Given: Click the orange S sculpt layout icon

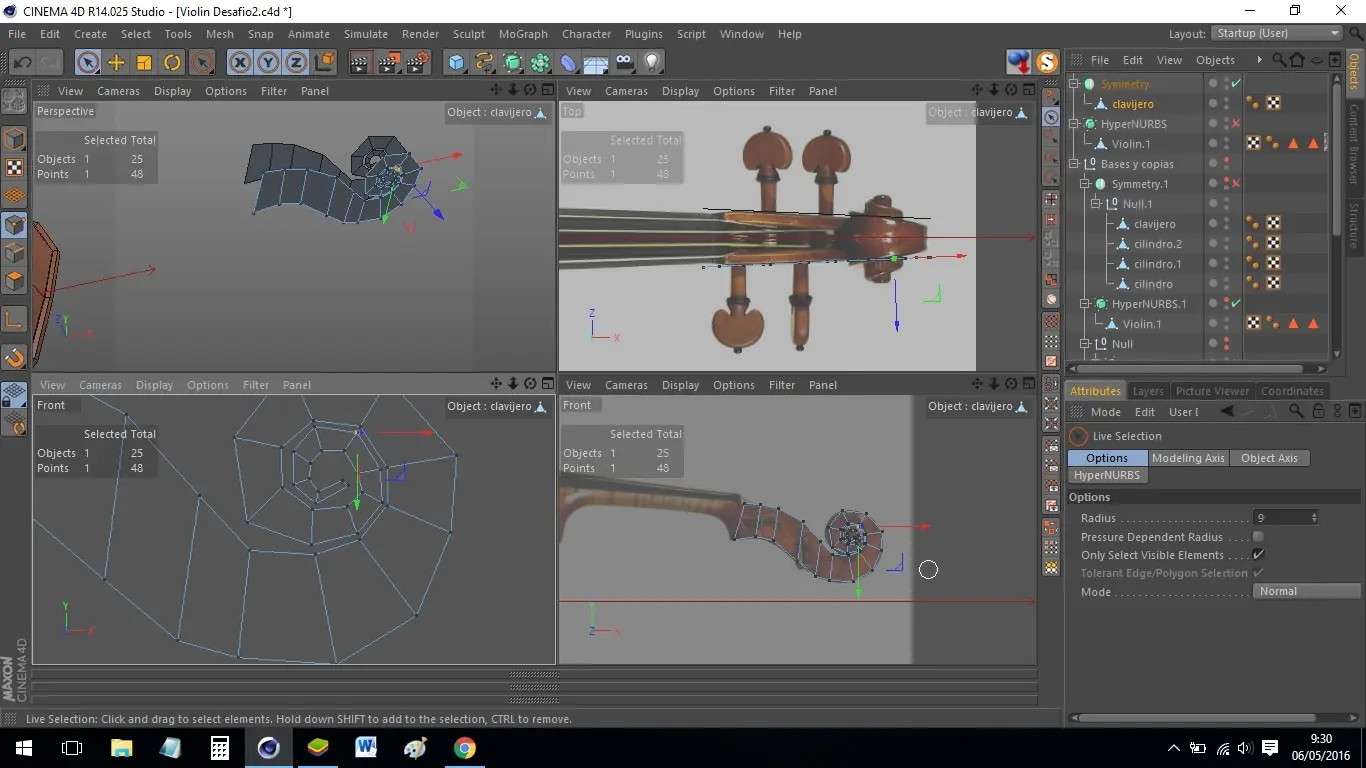Looking at the screenshot, I should click(x=1047, y=62).
